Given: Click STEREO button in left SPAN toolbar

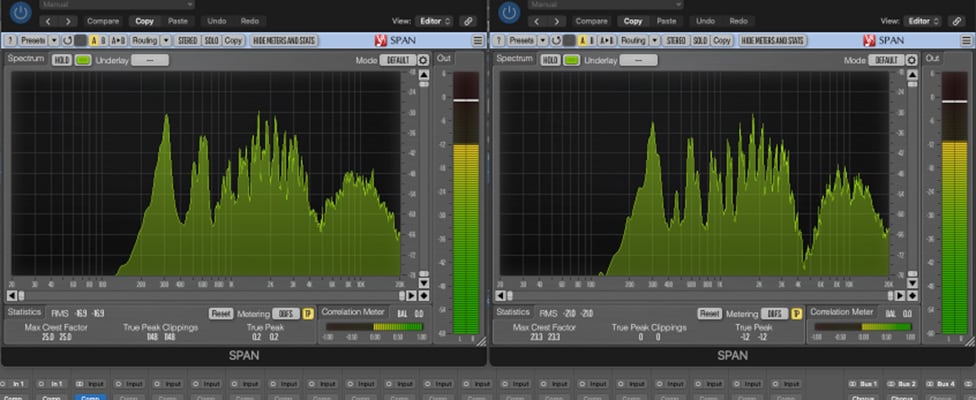Looking at the screenshot, I should (x=187, y=40).
